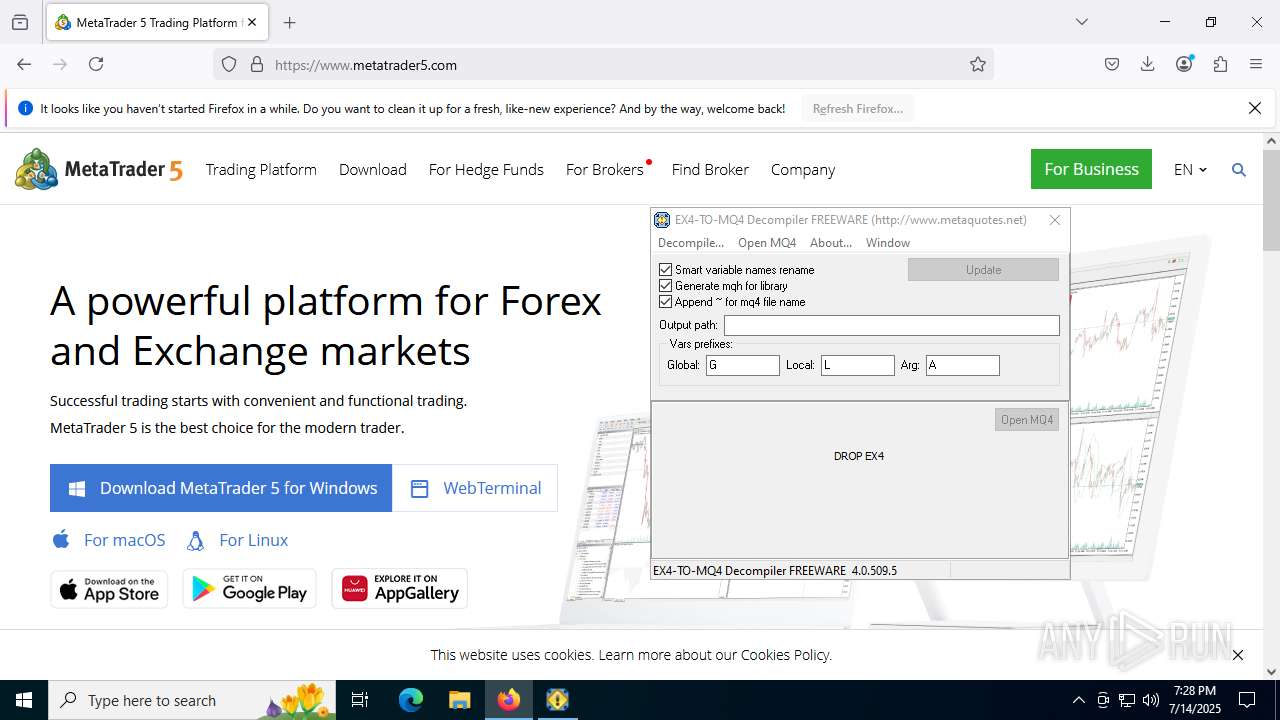
Task: Expand the list all tabs chevron
Action: coord(1081,22)
